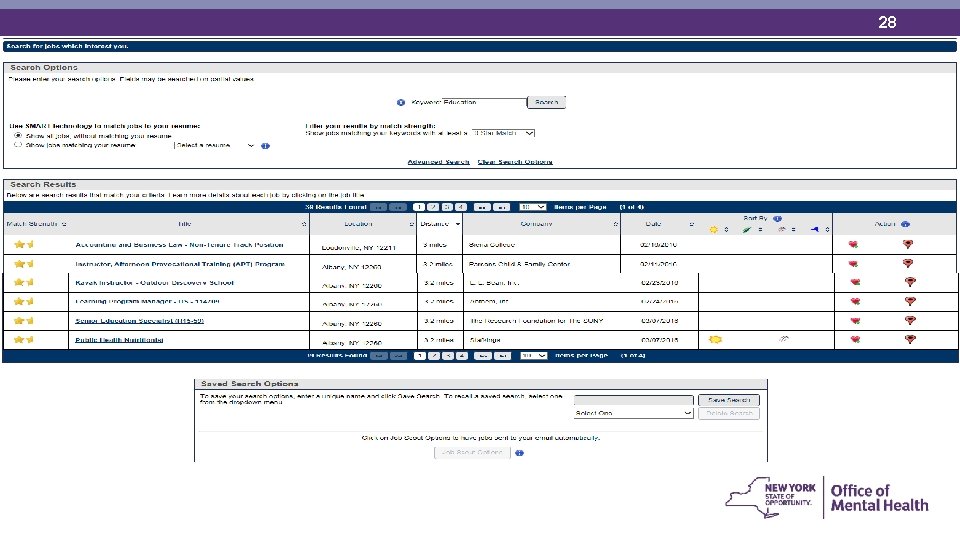Click left heart icon for Learning Program Manager row
Viewport: 960px width, 540px height.
click(855, 301)
